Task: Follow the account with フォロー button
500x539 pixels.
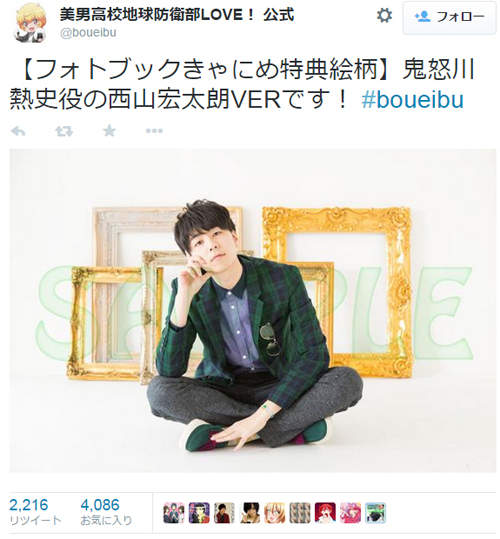Action: pos(450,17)
